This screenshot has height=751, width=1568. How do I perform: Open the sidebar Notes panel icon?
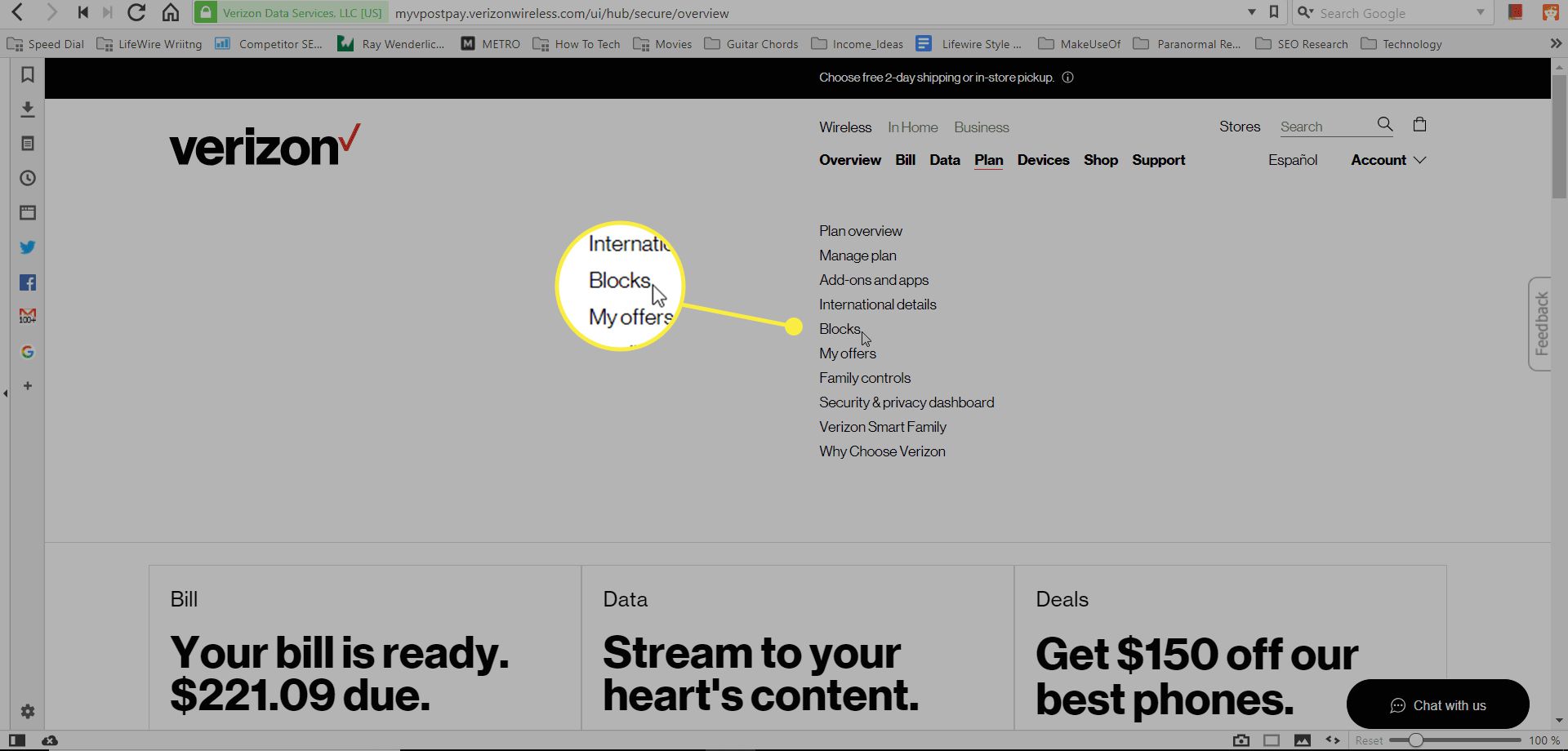pyautogui.click(x=28, y=144)
